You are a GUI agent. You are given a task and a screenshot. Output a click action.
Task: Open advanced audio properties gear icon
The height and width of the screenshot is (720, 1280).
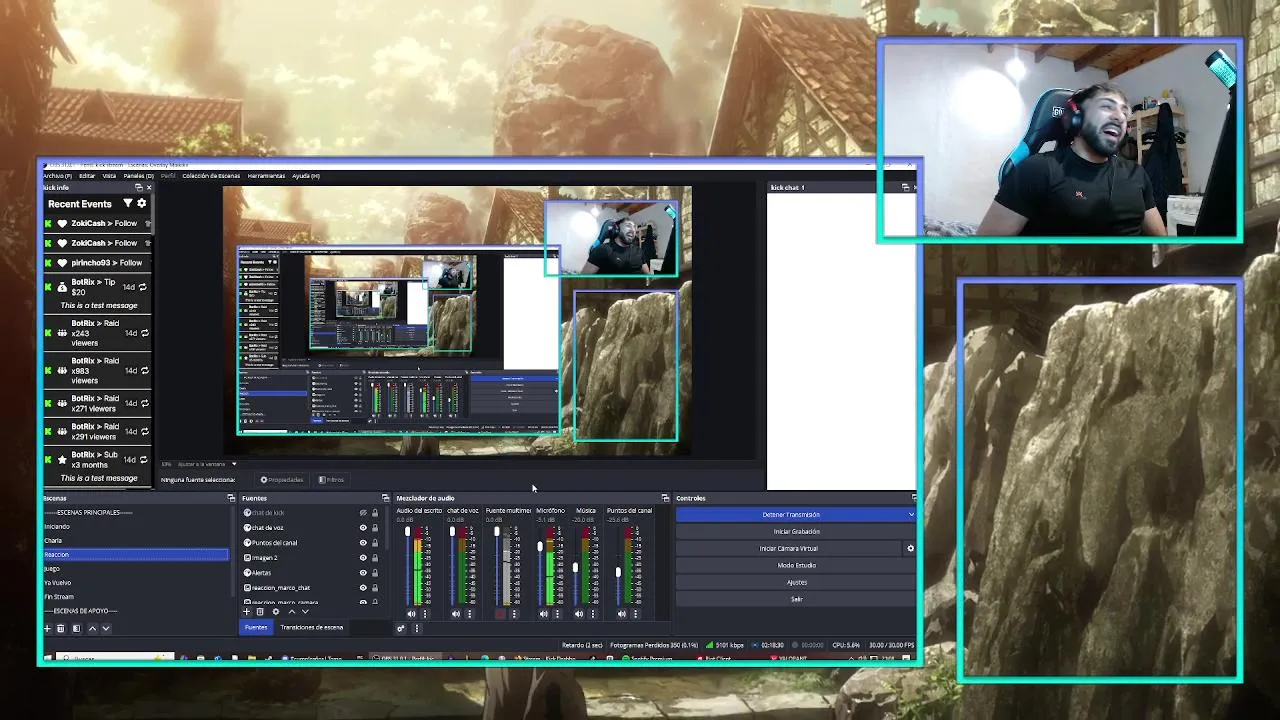401,628
